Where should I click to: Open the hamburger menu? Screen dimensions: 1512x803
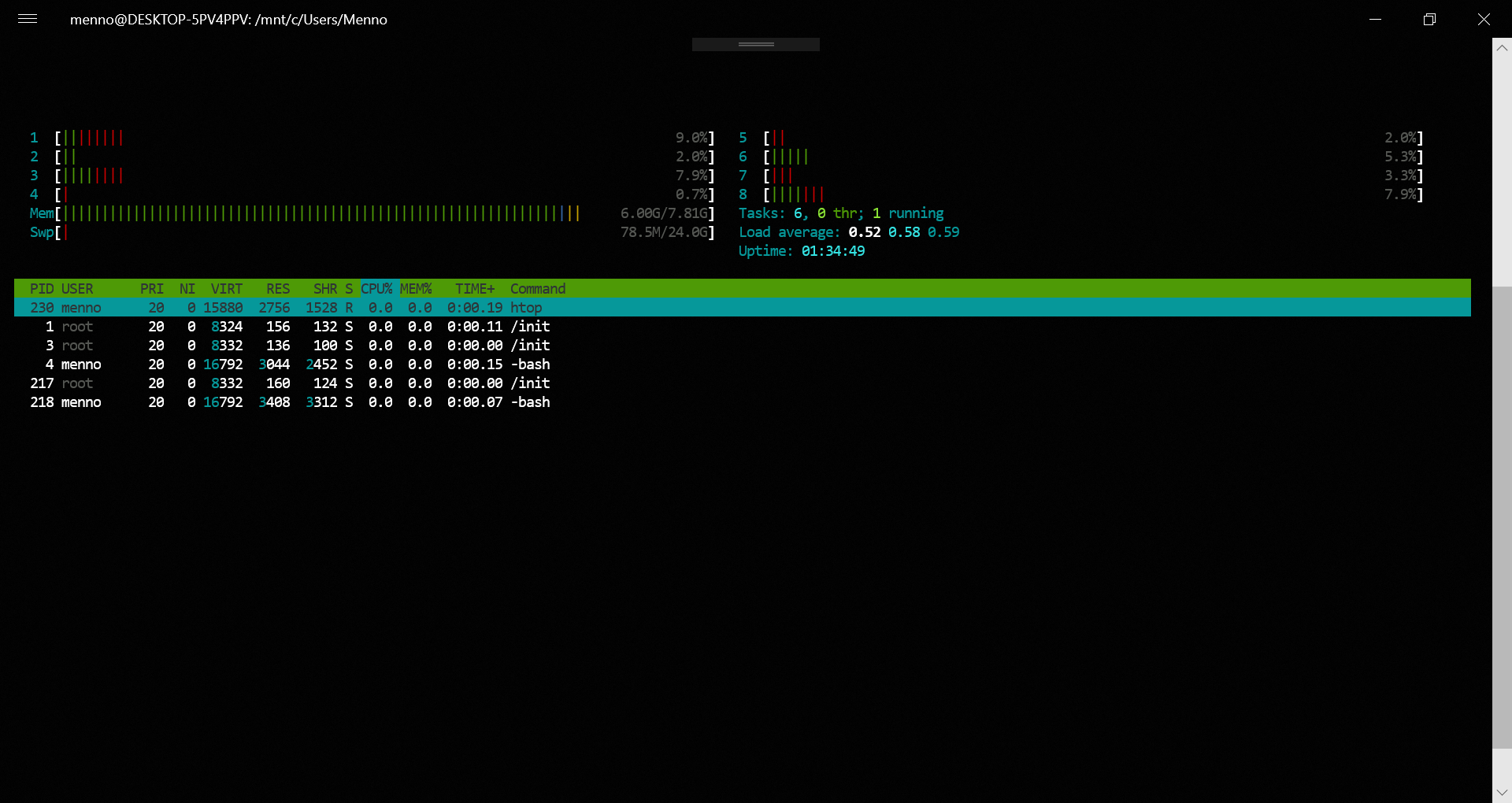tap(27, 19)
